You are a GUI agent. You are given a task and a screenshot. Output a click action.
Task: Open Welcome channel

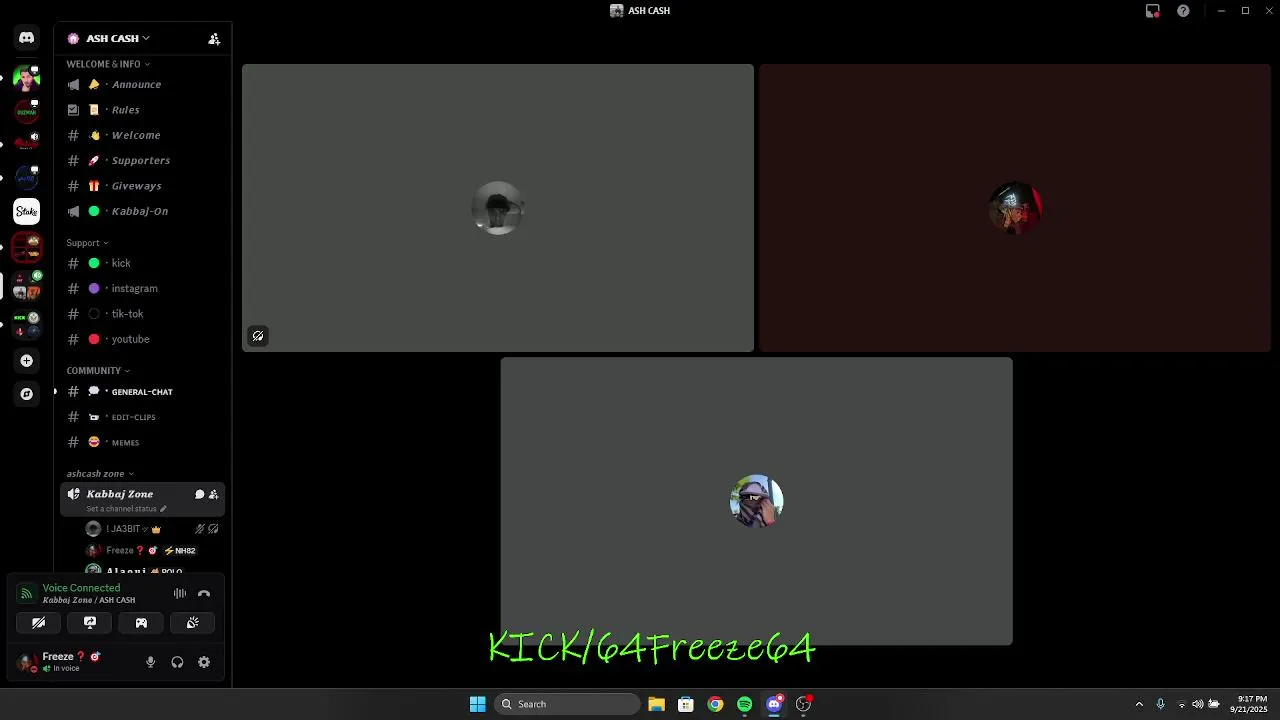(x=143, y=135)
